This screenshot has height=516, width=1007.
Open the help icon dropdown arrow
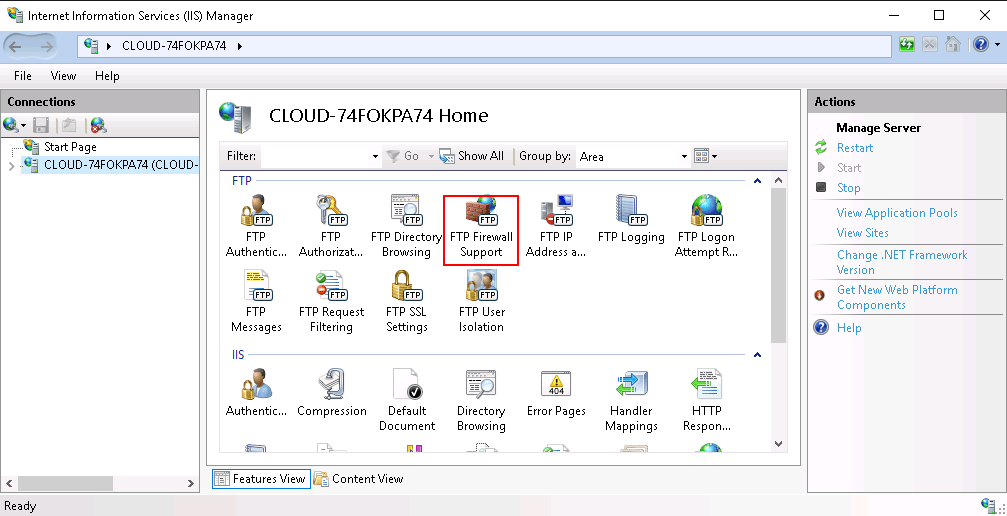[x=996, y=46]
